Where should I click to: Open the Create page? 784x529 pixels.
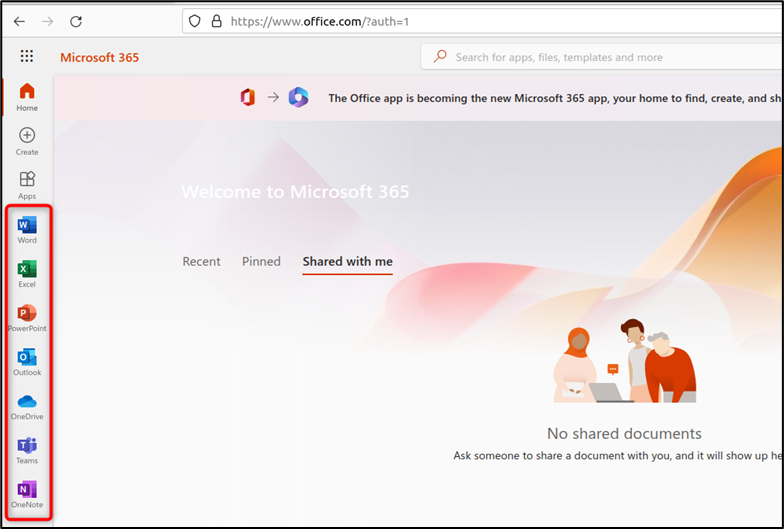pos(27,142)
